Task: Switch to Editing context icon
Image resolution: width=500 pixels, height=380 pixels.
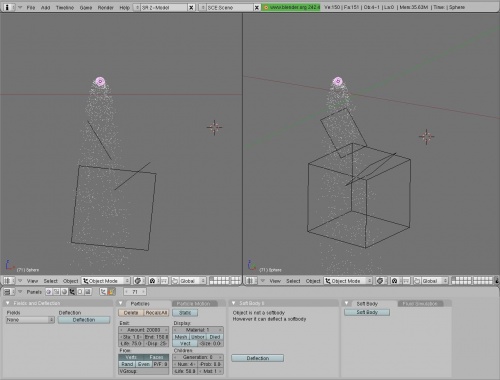Action: pos(80,292)
